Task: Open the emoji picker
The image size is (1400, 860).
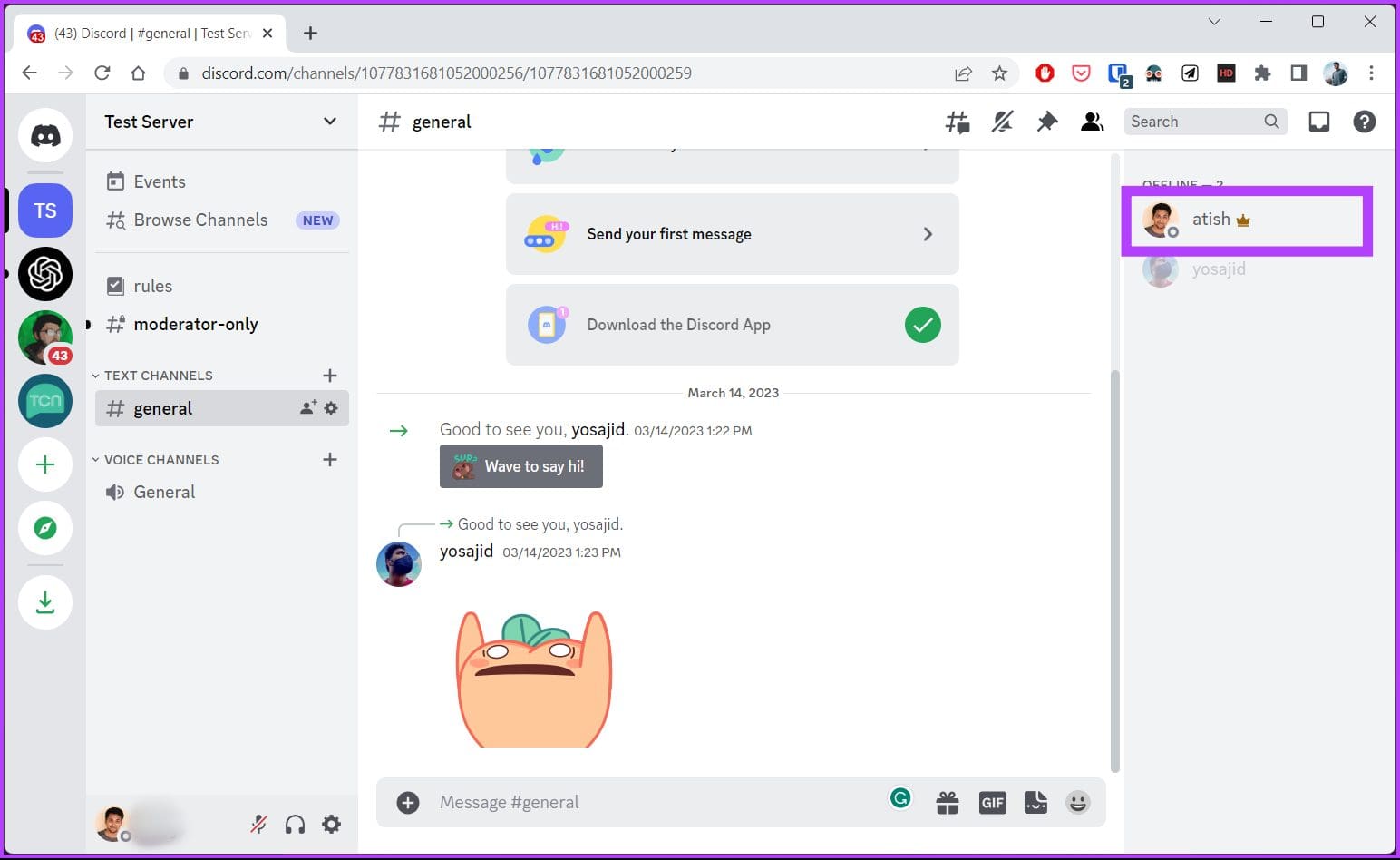Action: (1077, 802)
